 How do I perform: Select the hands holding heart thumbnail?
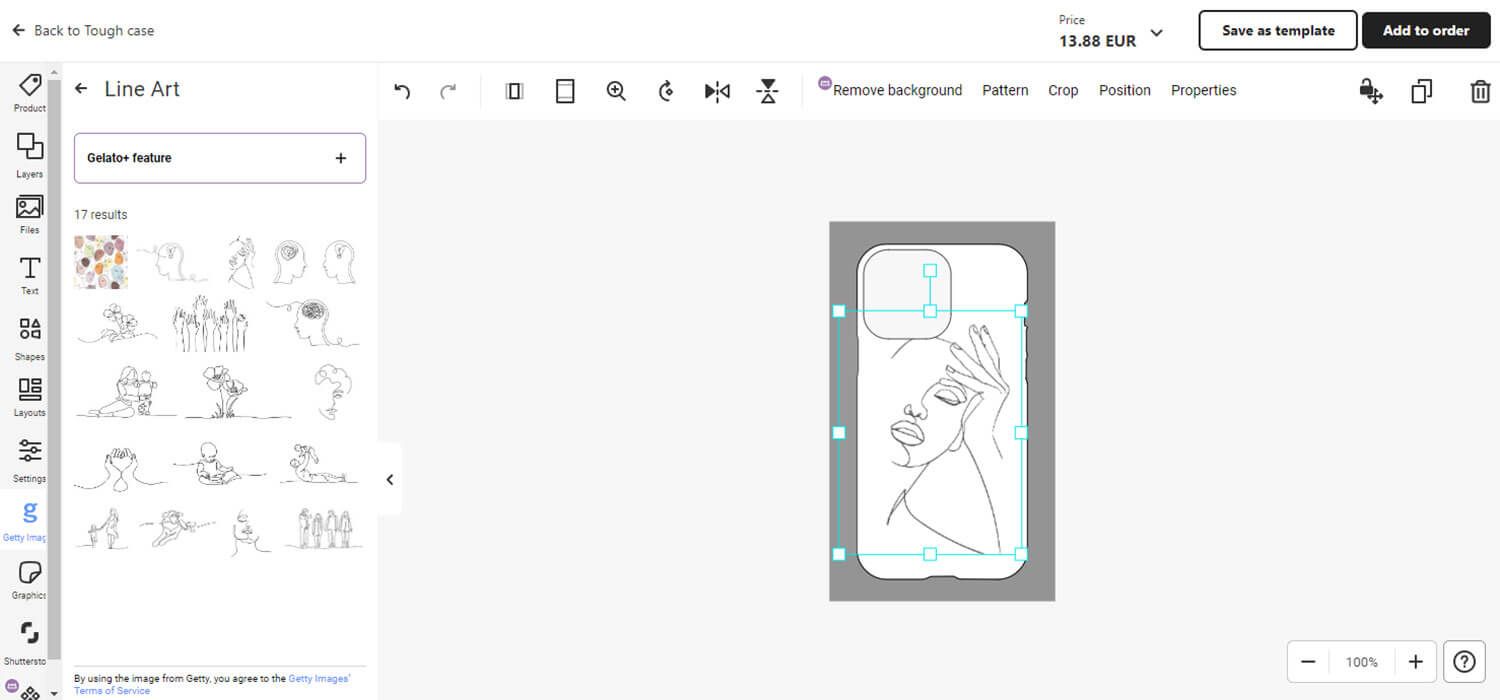[x=120, y=465]
